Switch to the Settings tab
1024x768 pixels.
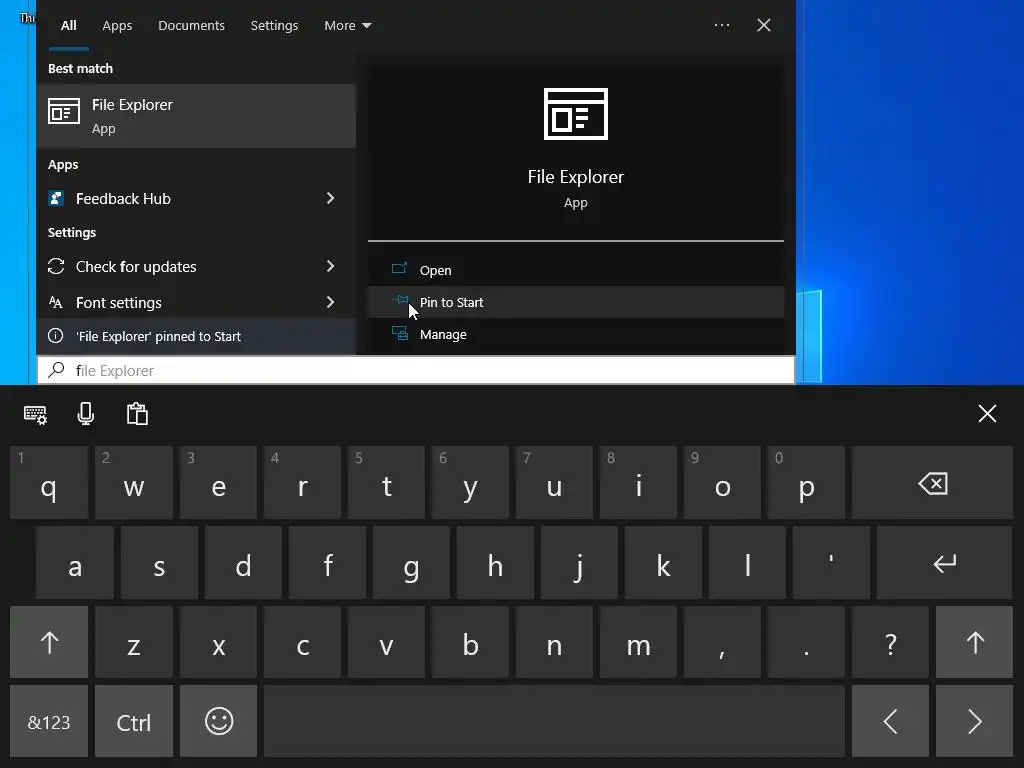tap(274, 25)
